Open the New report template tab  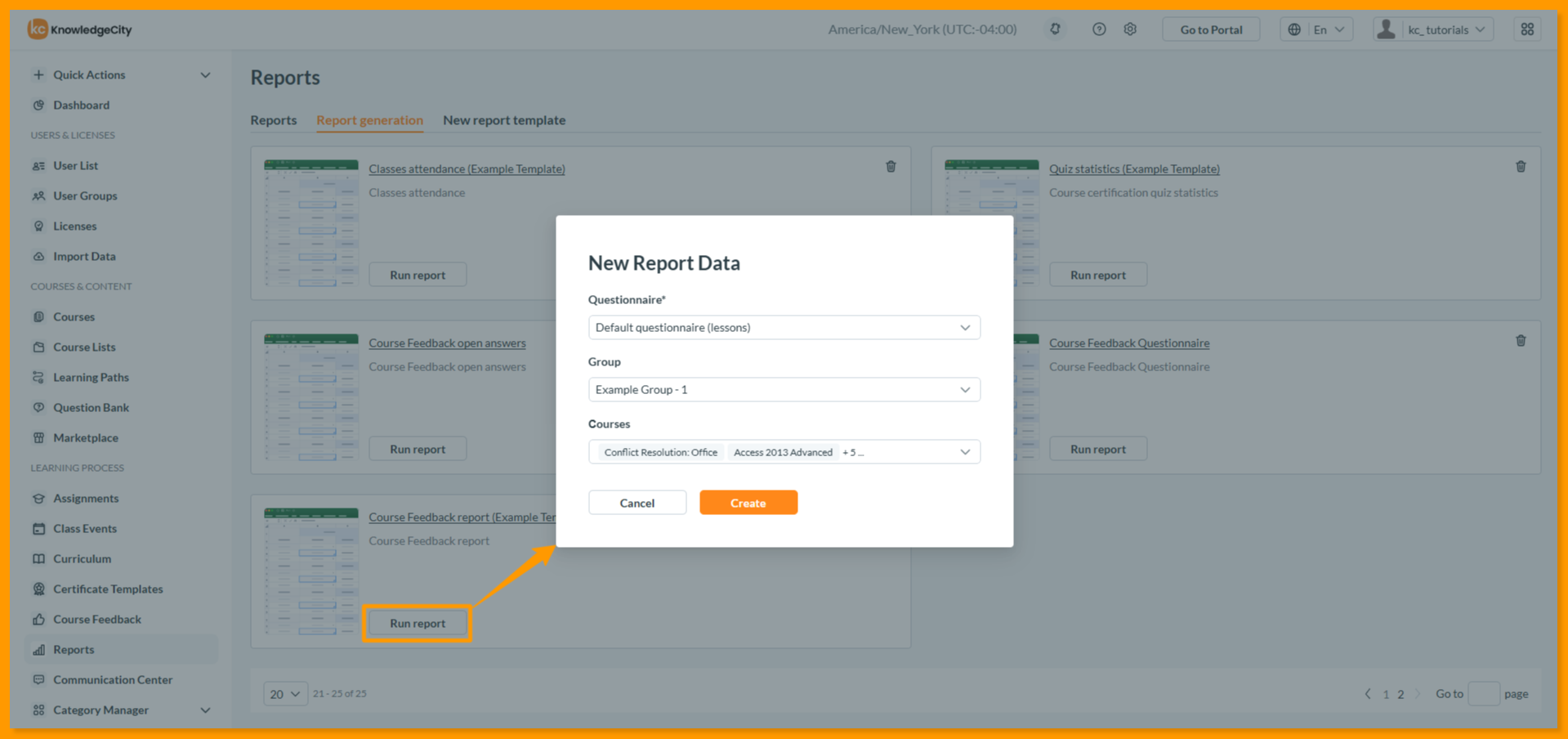(x=504, y=119)
